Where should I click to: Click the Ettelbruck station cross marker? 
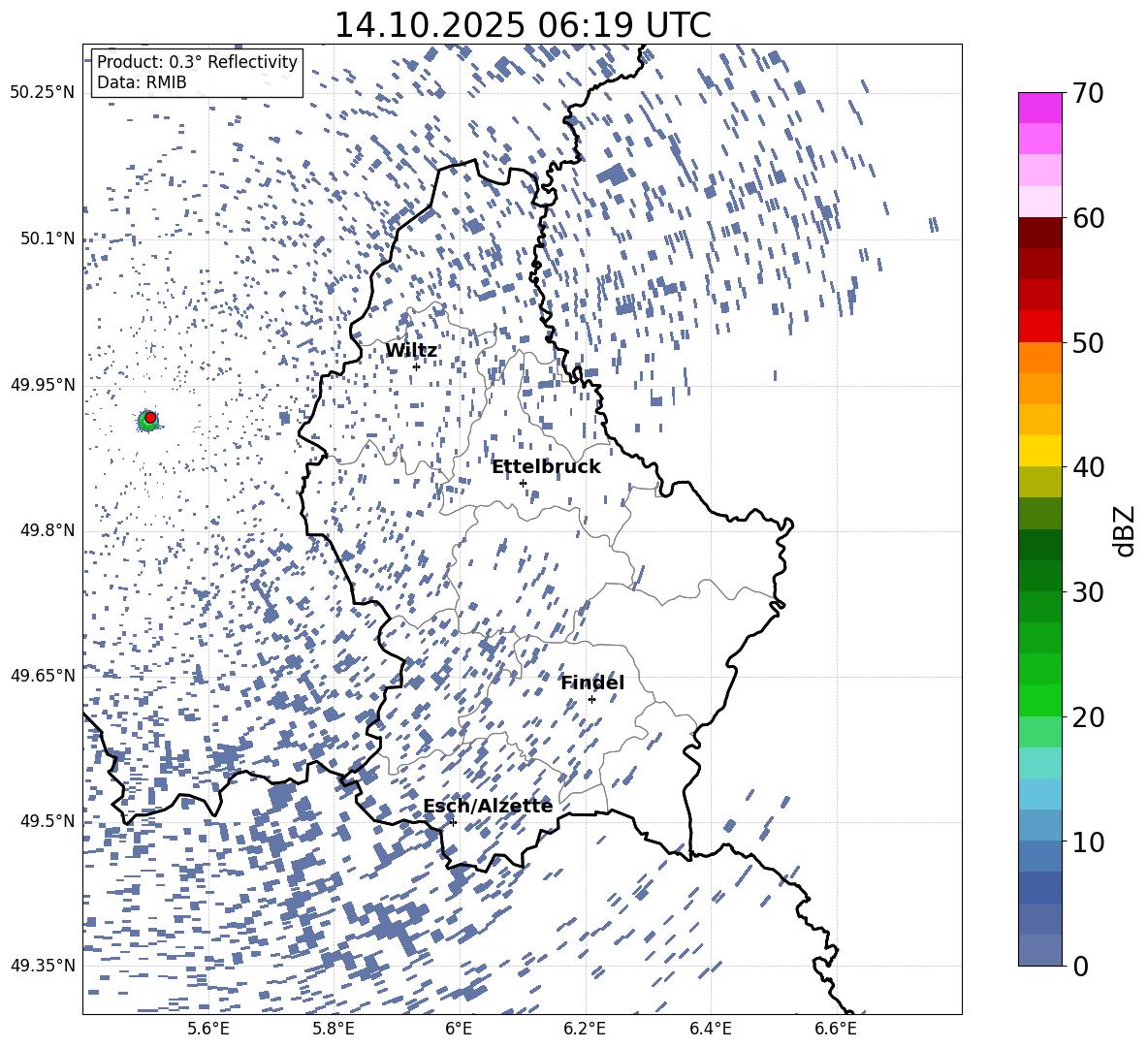point(523,483)
